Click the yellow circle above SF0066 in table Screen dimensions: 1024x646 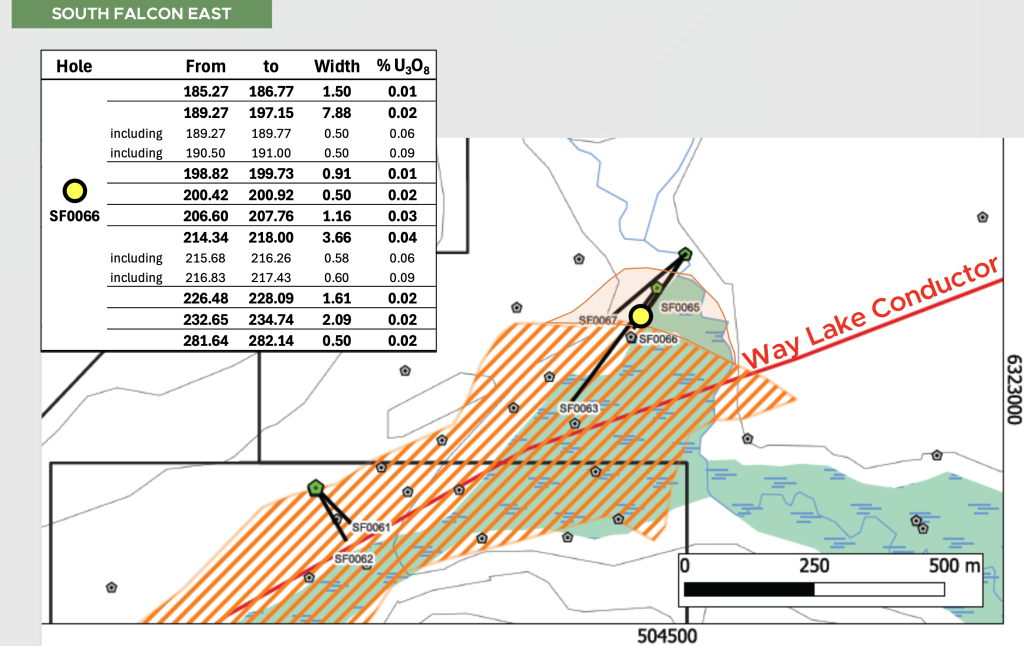click(75, 190)
